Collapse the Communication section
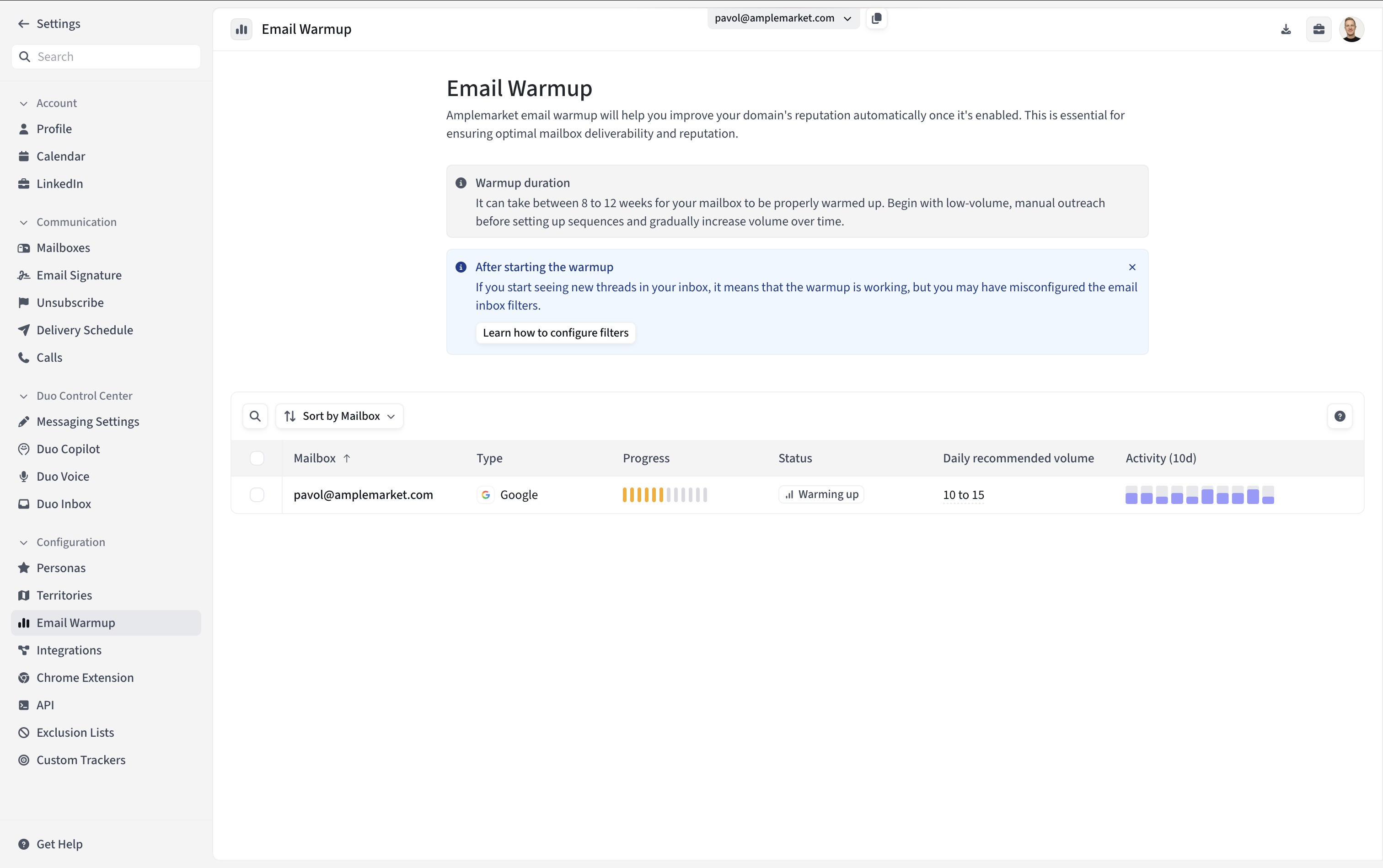Image resolution: width=1383 pixels, height=868 pixels. (23, 223)
